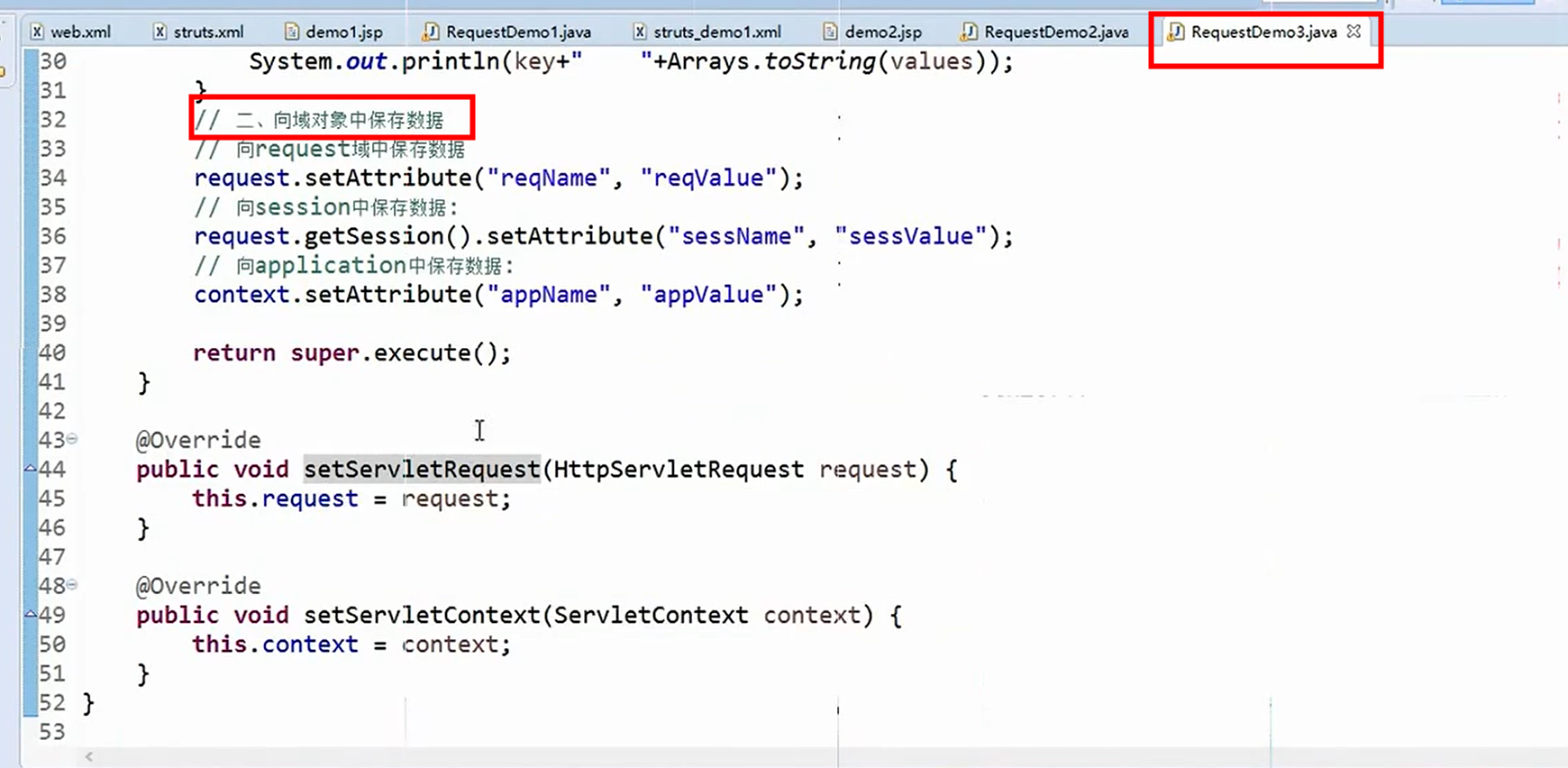Screen dimensions: 1568x768
Task: Collapse the method folding toggle at line 48
Action: [72, 585]
